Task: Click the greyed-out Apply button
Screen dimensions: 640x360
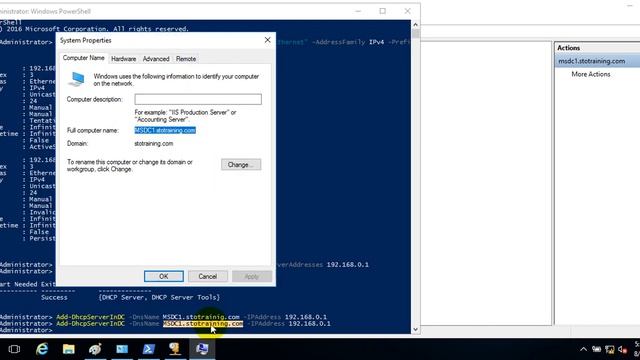Action: point(252,276)
